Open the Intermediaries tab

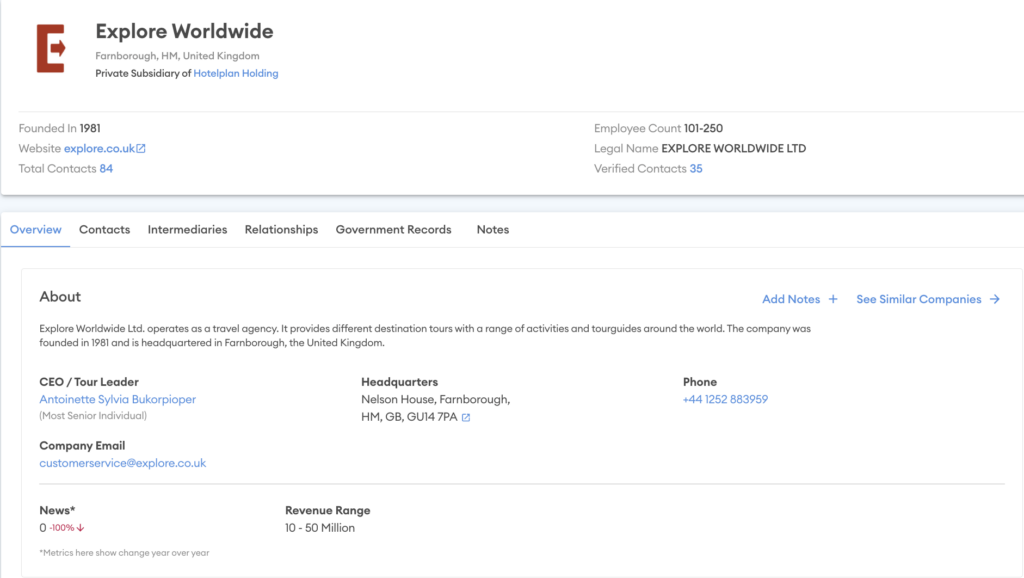click(x=187, y=229)
